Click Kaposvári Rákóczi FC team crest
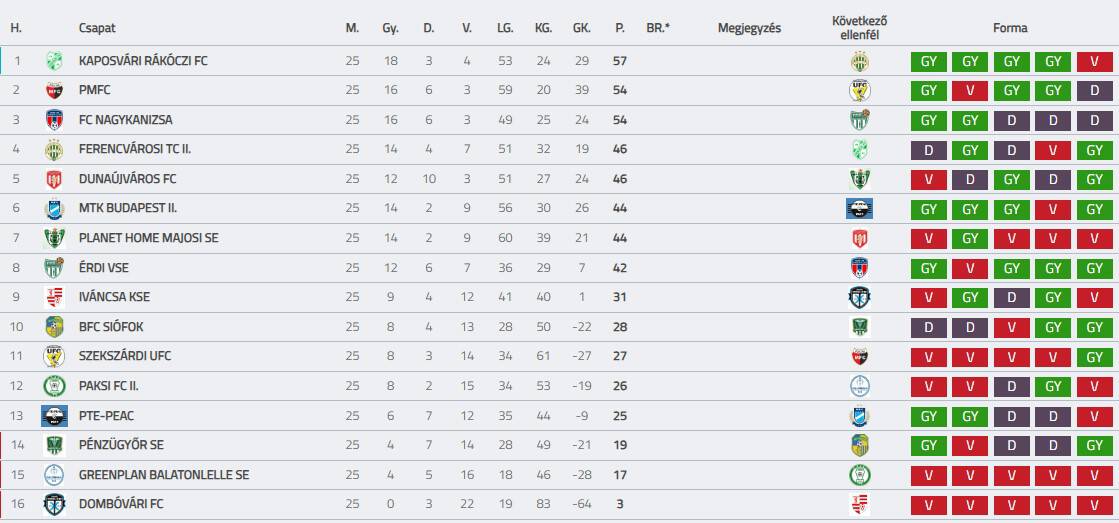This screenshot has width=1119, height=523. pyautogui.click(x=54, y=61)
